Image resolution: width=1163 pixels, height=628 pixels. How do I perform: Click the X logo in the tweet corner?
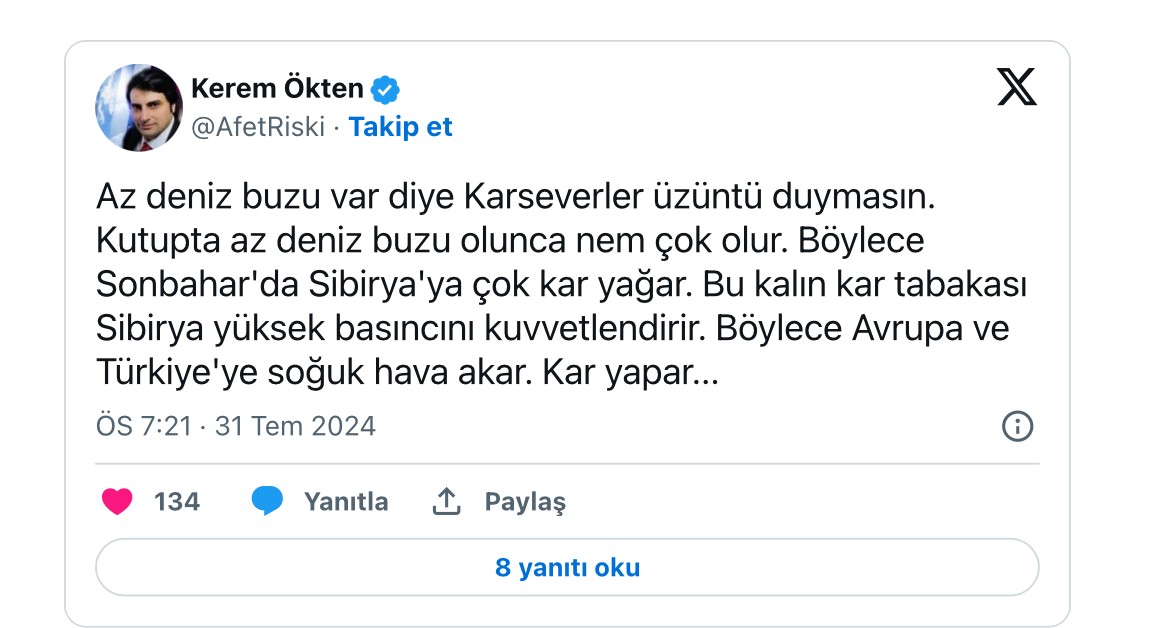[1017, 90]
